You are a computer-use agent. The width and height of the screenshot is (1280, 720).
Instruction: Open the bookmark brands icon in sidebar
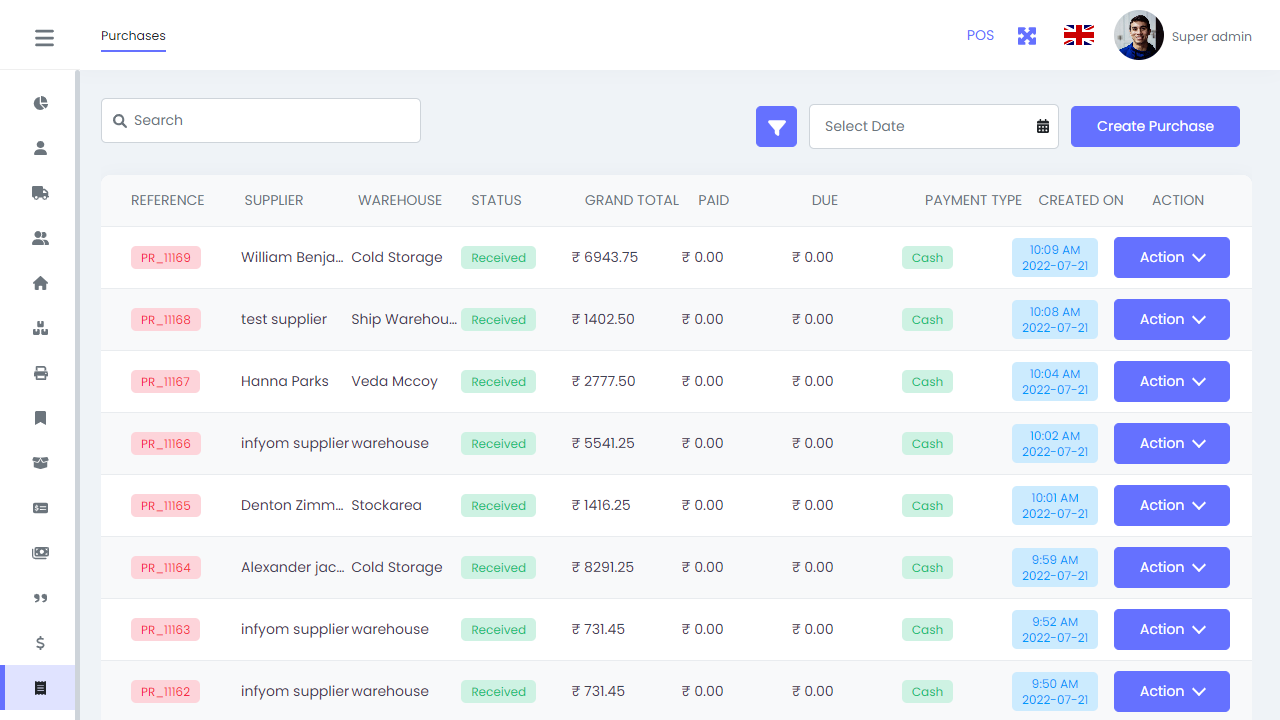40,417
